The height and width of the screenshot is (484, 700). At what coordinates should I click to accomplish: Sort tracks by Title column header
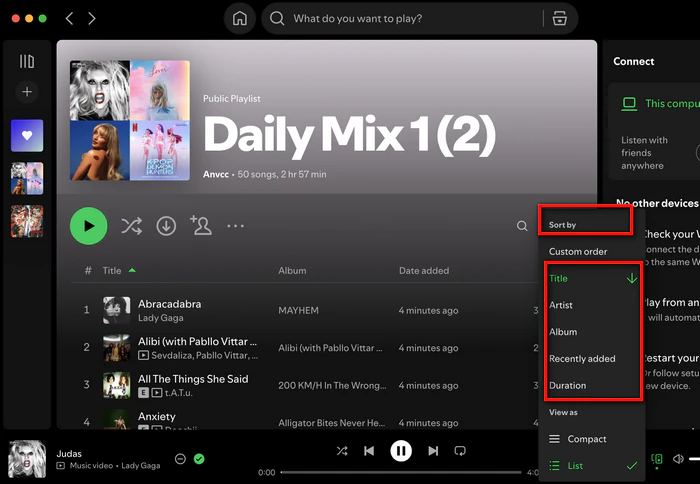click(112, 271)
